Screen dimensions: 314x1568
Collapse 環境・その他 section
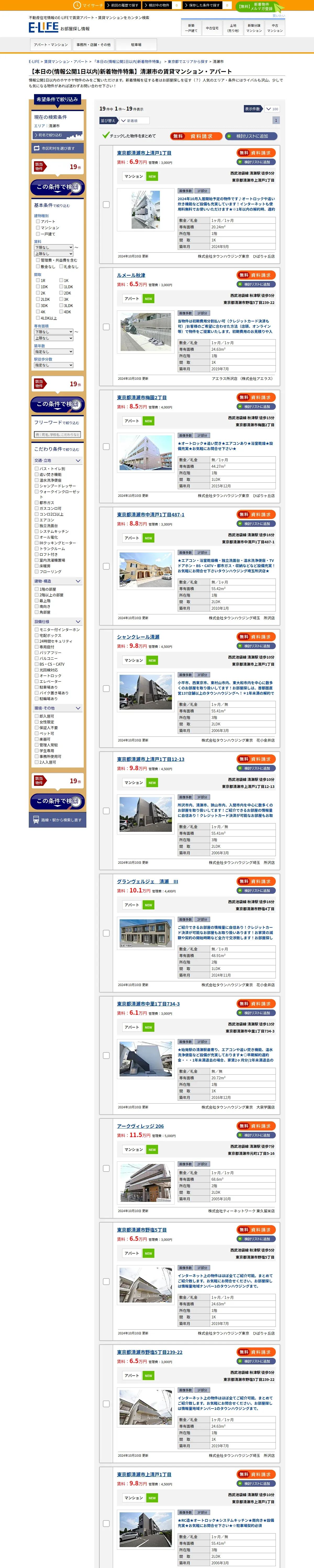pyautogui.click(x=57, y=708)
